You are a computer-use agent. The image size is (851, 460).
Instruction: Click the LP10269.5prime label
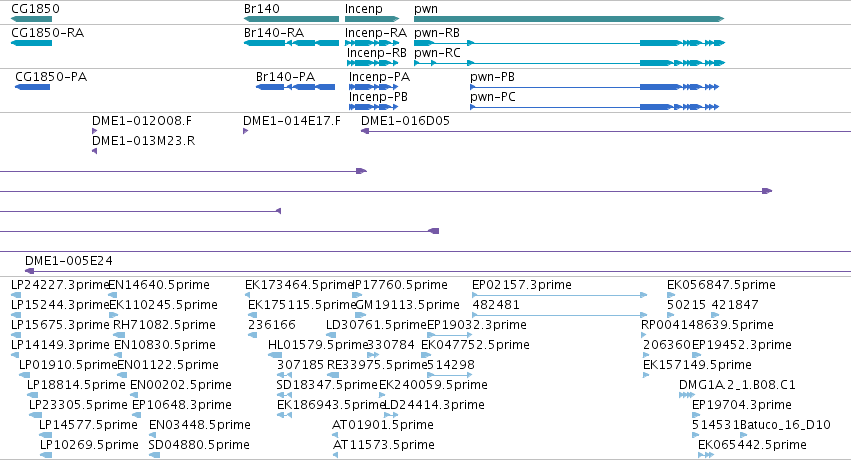pos(89,445)
